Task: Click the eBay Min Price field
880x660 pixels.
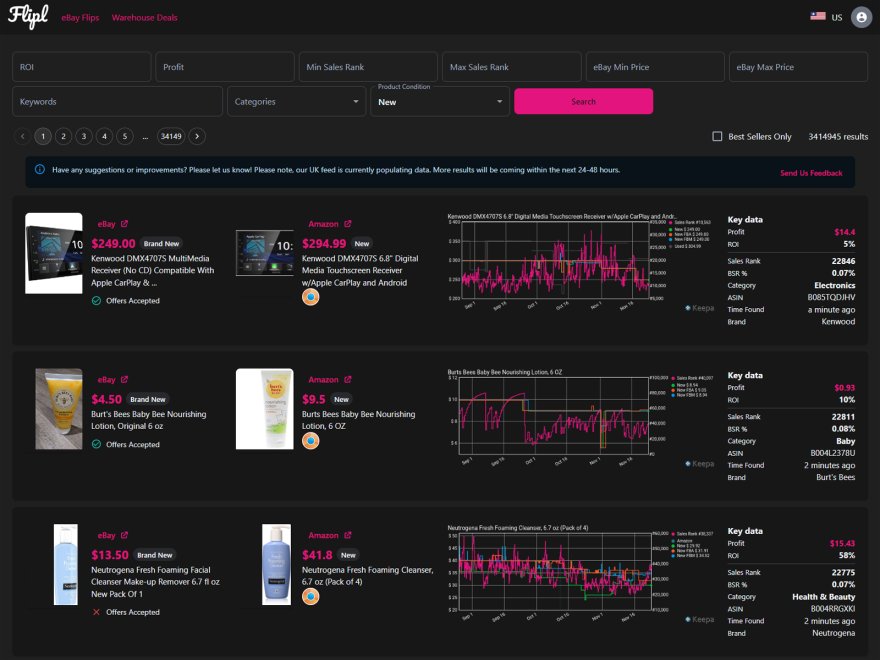Action: tap(655, 67)
